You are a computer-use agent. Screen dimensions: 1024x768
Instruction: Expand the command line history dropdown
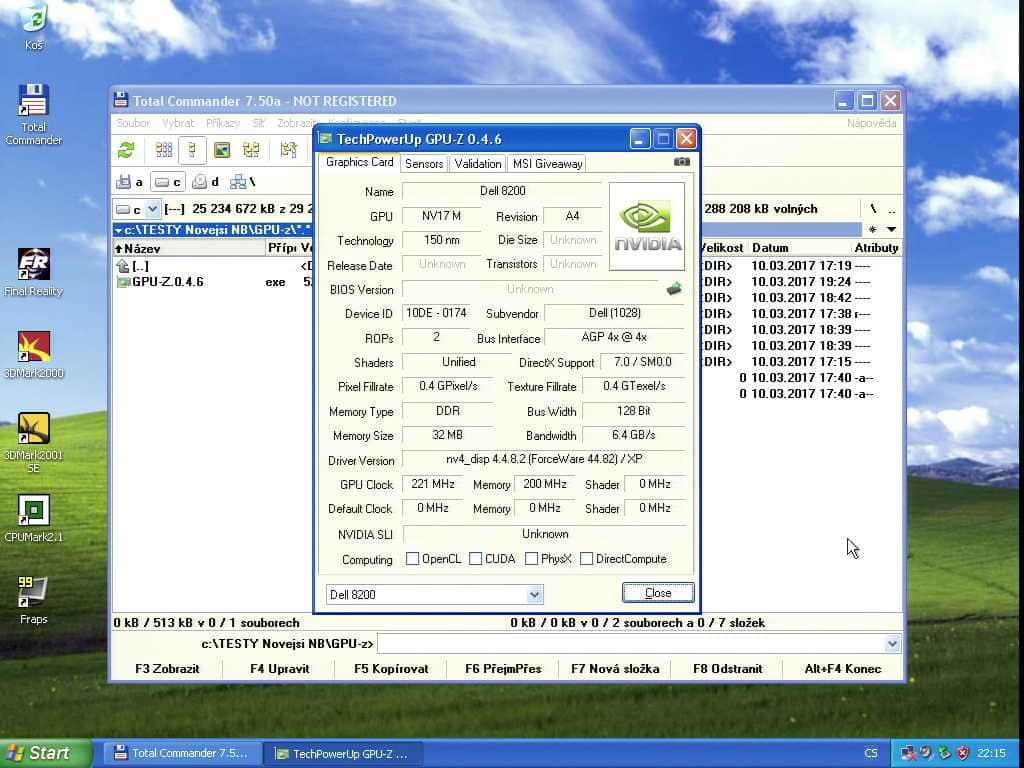(892, 644)
